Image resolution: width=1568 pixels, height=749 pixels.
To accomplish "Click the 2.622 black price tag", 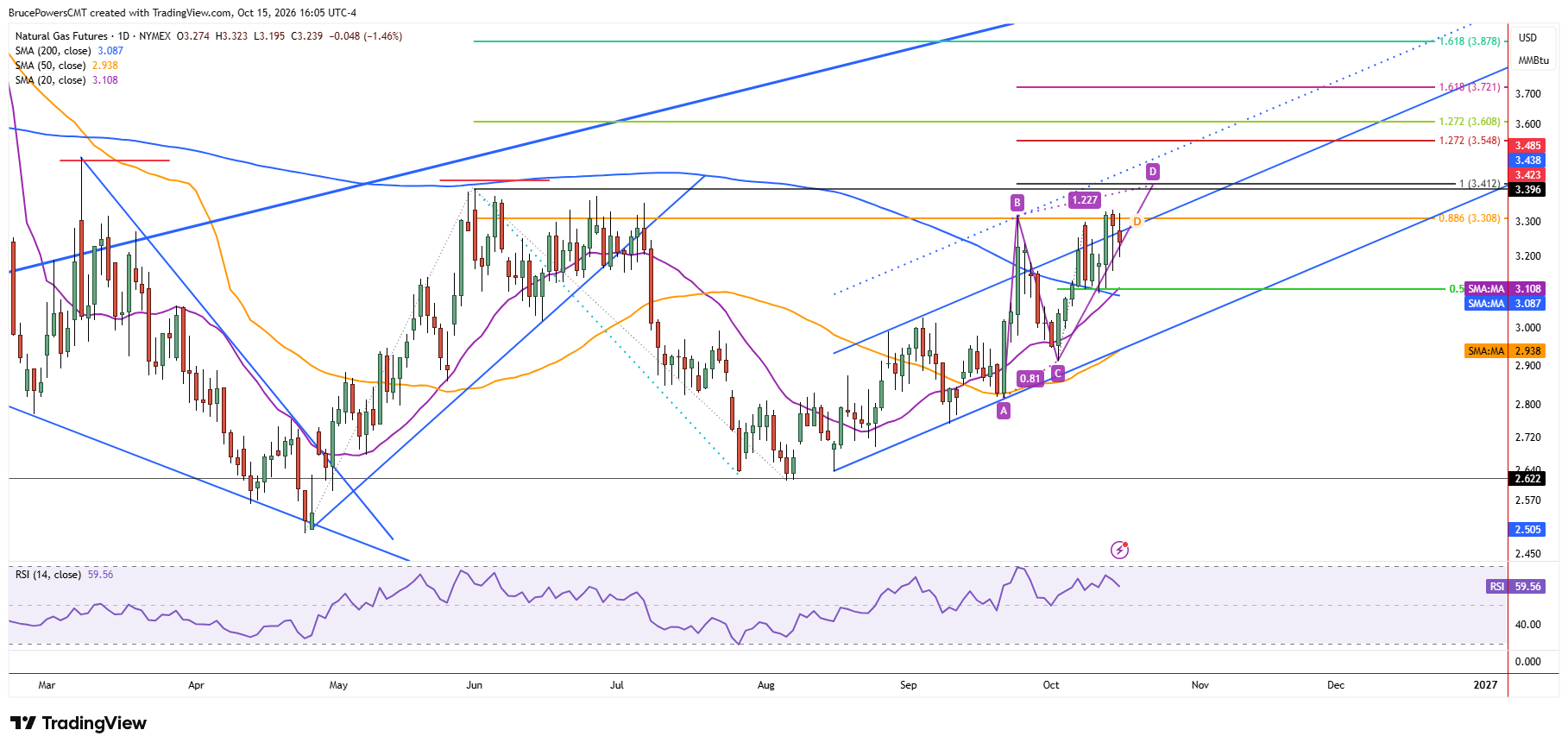I will (1527, 479).
